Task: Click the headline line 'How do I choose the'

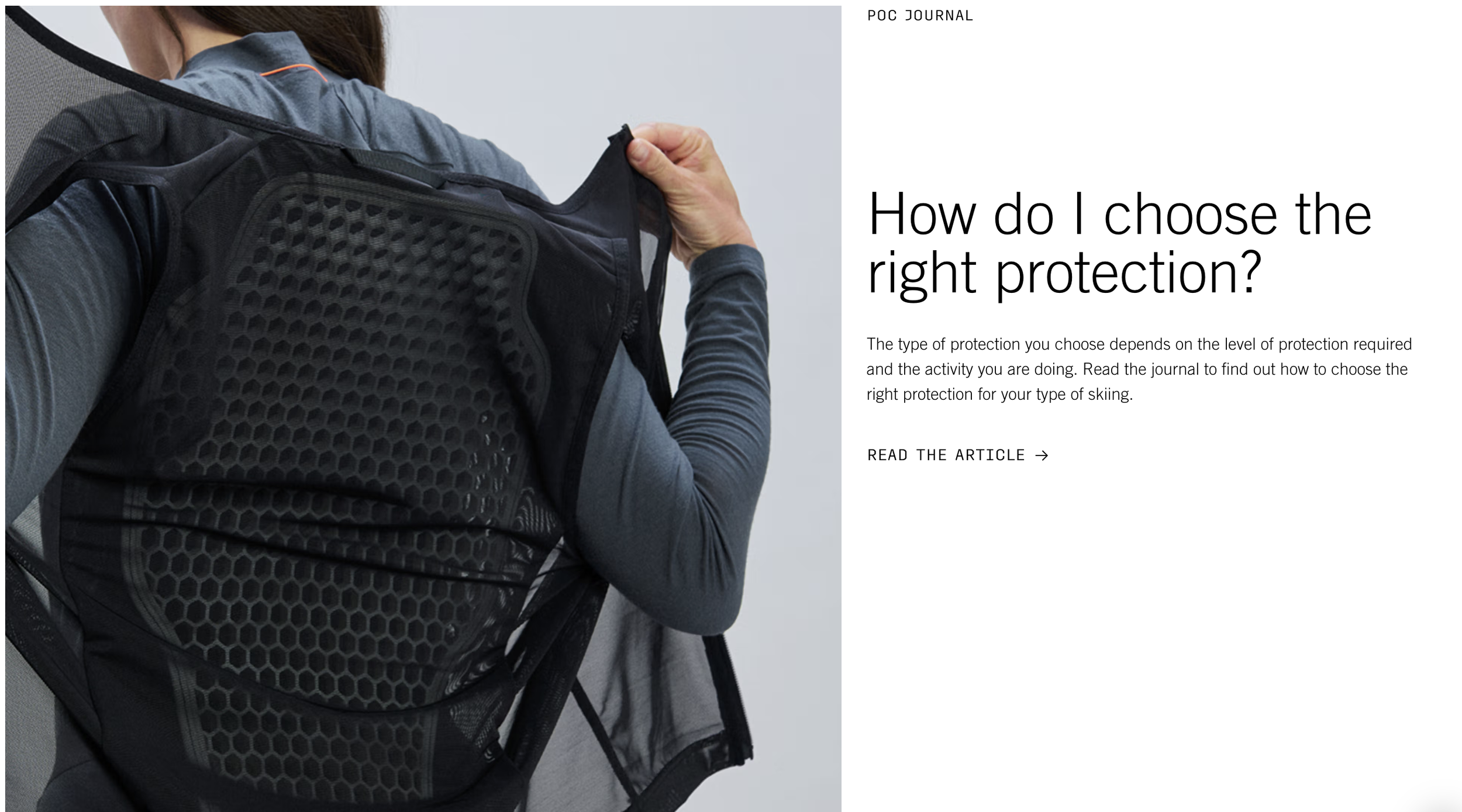Action: [1119, 215]
